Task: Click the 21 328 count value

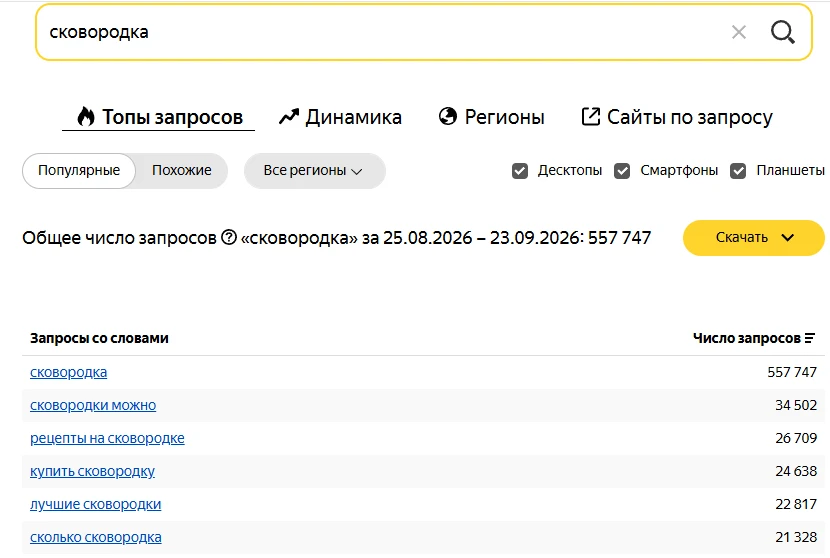Action: tap(796, 537)
